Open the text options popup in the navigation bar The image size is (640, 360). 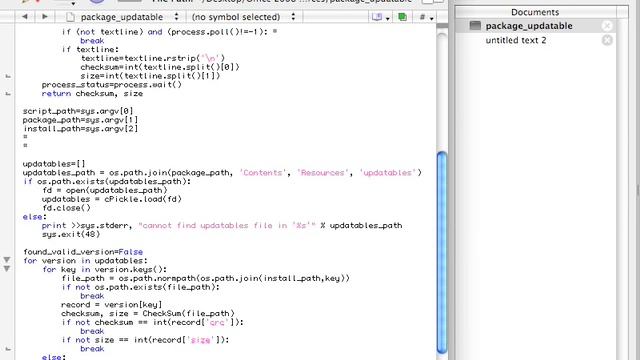pos(380,17)
